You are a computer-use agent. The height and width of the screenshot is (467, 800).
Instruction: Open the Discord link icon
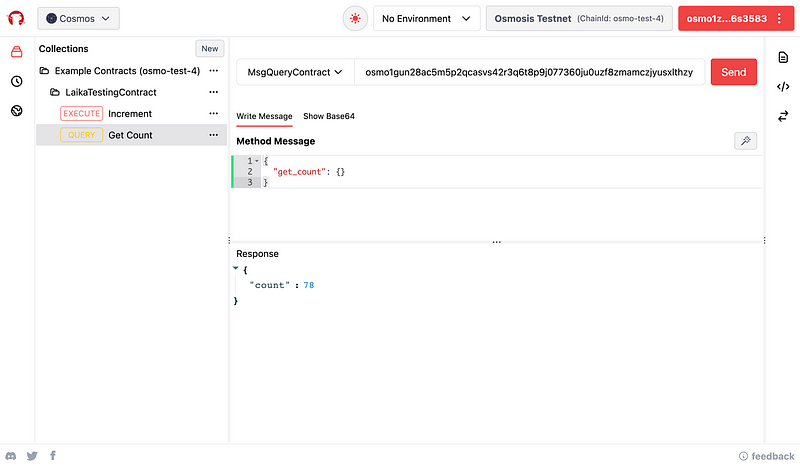12,456
